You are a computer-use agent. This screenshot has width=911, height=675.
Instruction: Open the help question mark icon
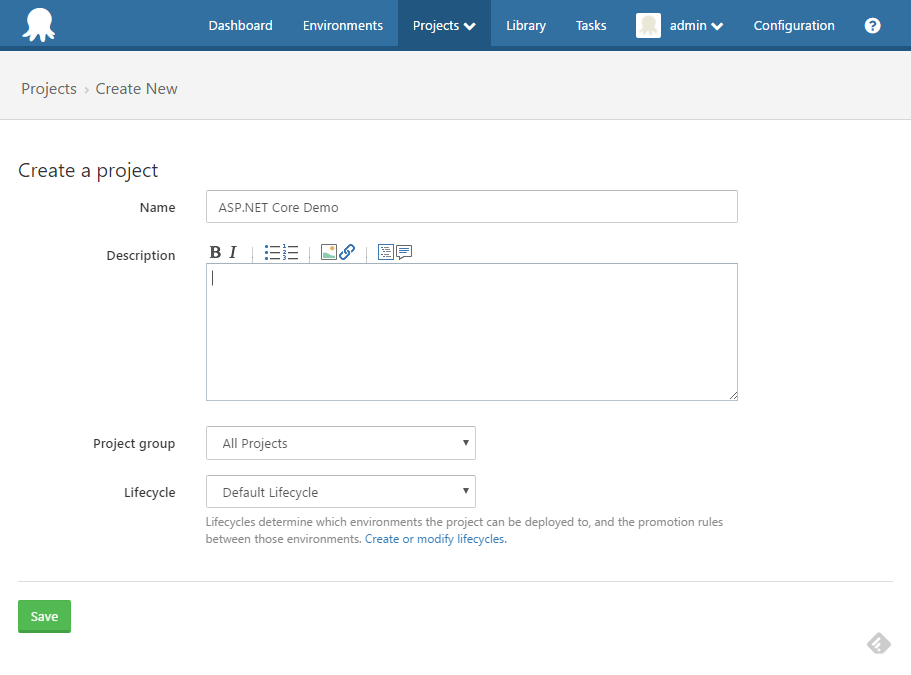point(872,25)
